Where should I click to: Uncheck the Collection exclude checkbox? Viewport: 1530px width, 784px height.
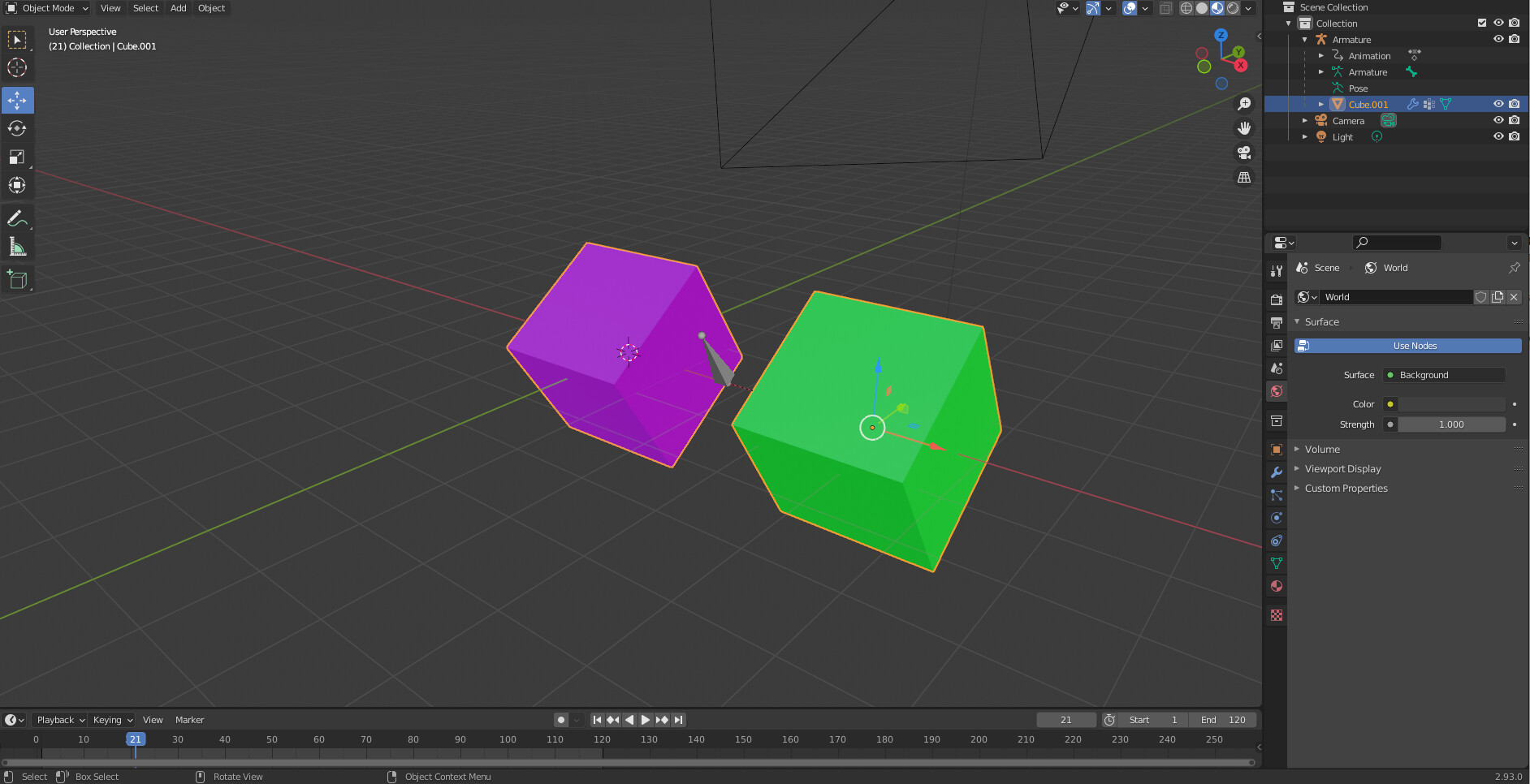pyautogui.click(x=1482, y=23)
